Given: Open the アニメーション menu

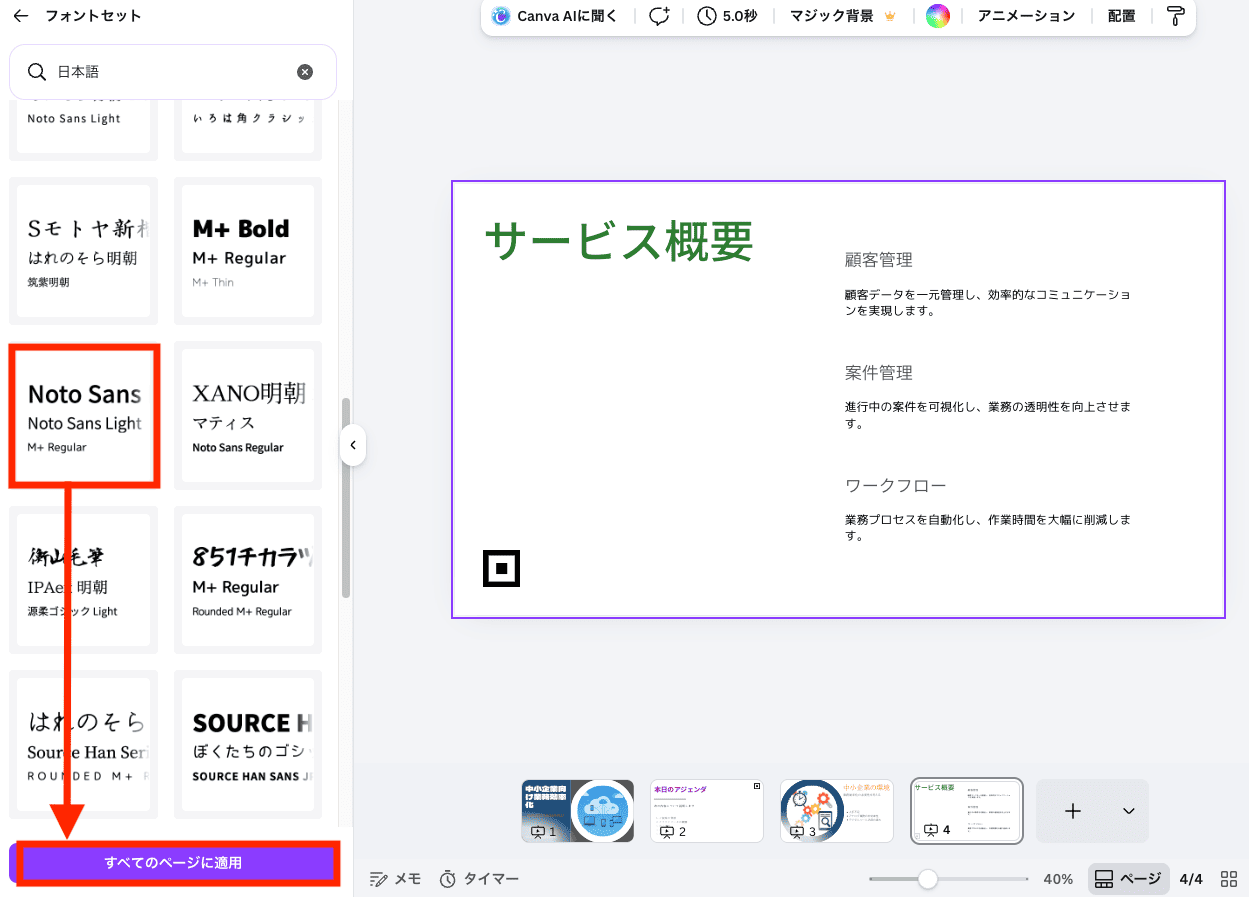Looking at the screenshot, I should 1026,16.
